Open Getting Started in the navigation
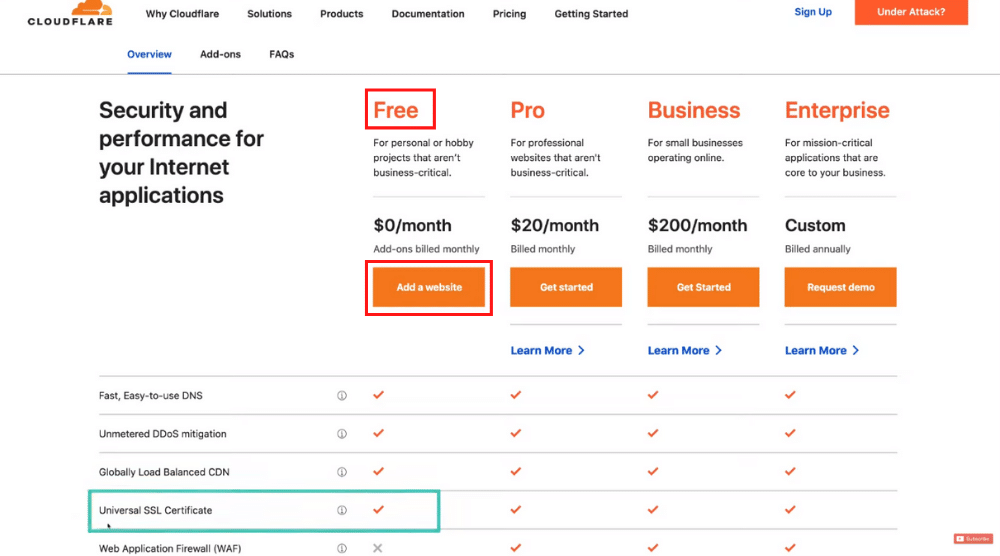Image resolution: width=1000 pixels, height=556 pixels. point(591,13)
